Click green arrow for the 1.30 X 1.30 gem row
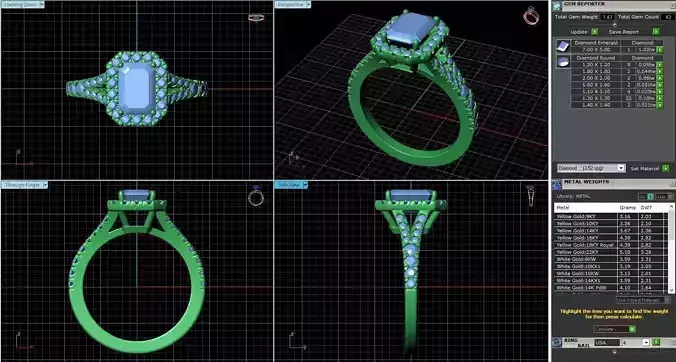 (660, 98)
